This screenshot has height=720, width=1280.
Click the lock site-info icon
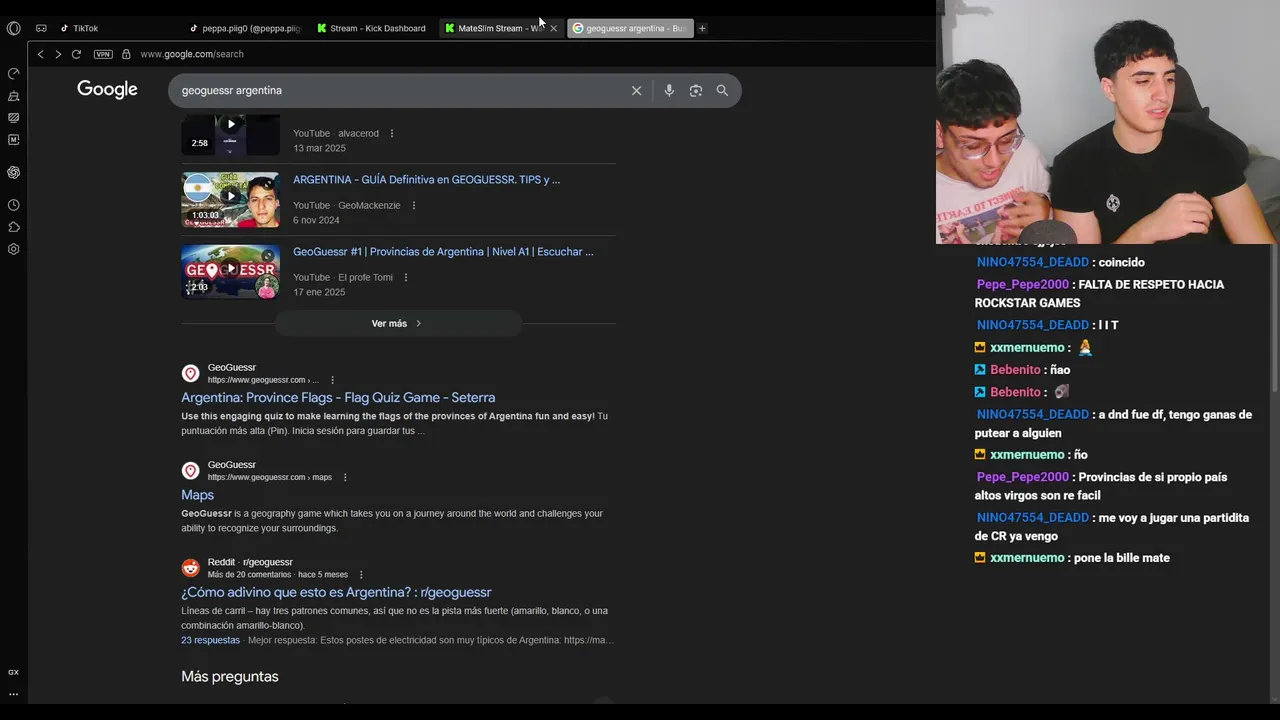[126, 54]
